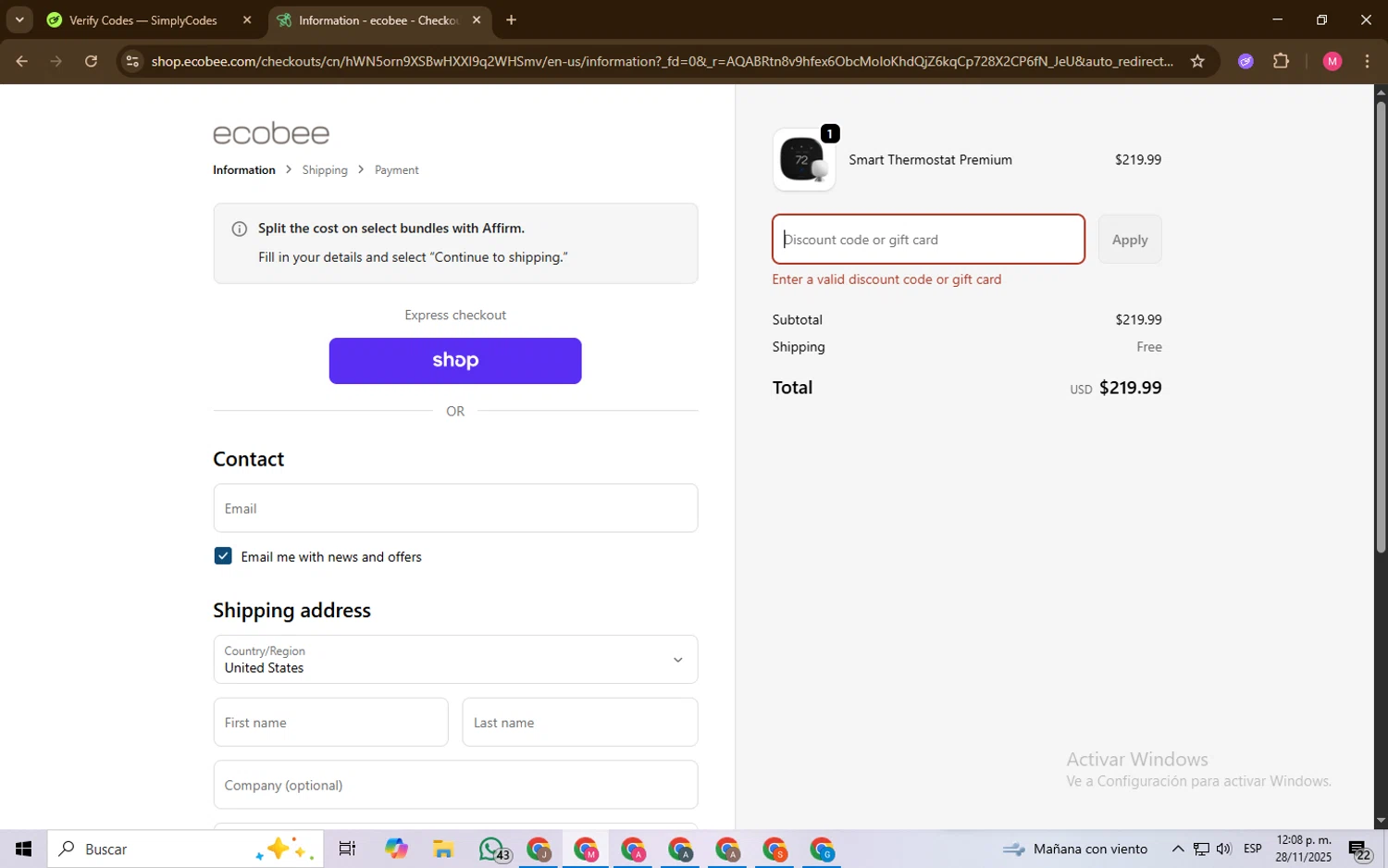
Task: Open the Extensions puzzle icon
Action: pyautogui.click(x=1281, y=61)
